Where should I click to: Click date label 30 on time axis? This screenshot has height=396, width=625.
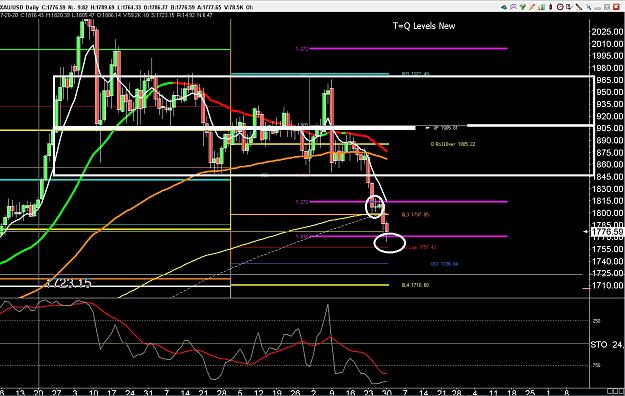pyautogui.click(x=387, y=393)
